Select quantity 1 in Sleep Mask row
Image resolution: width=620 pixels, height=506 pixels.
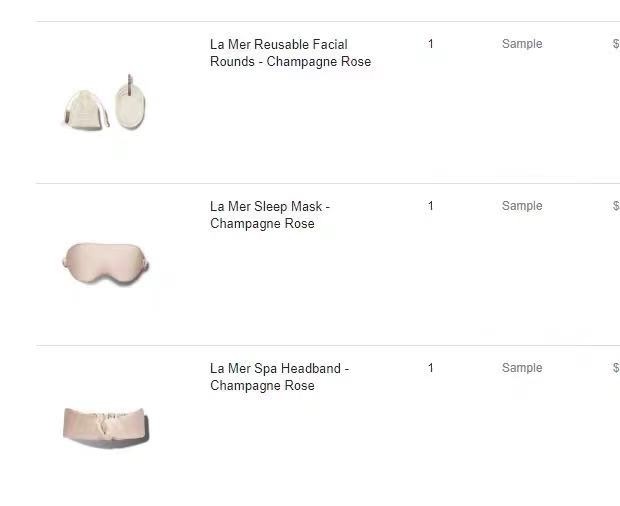(x=431, y=206)
